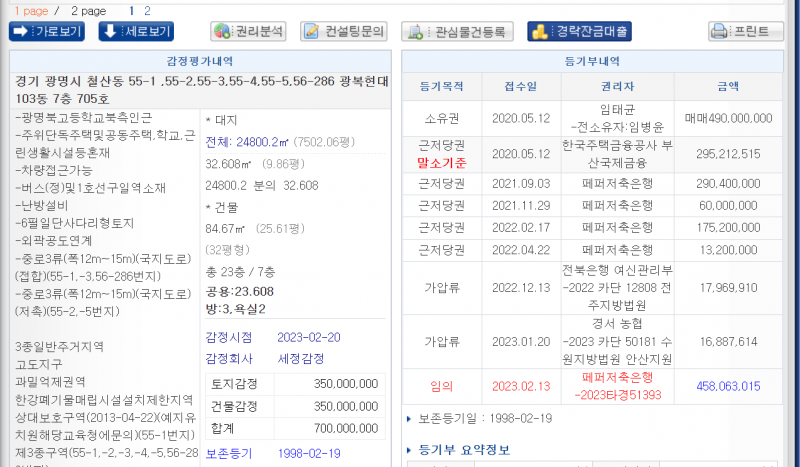The height and width of the screenshot is (467, 800).
Task: Click 전체: 24800.2㎡ land area text
Action: (247, 142)
